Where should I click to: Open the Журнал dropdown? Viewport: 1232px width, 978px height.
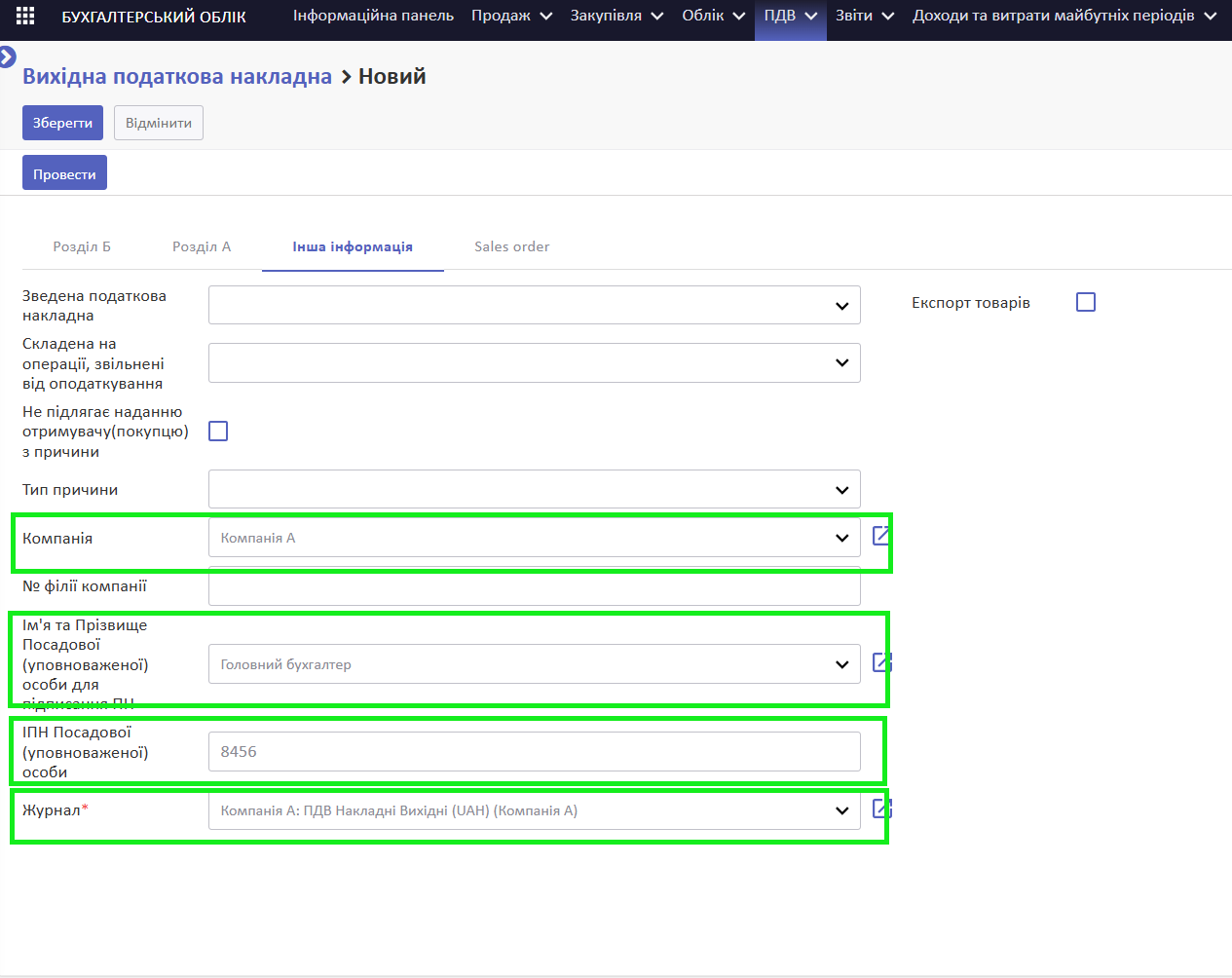coord(535,810)
